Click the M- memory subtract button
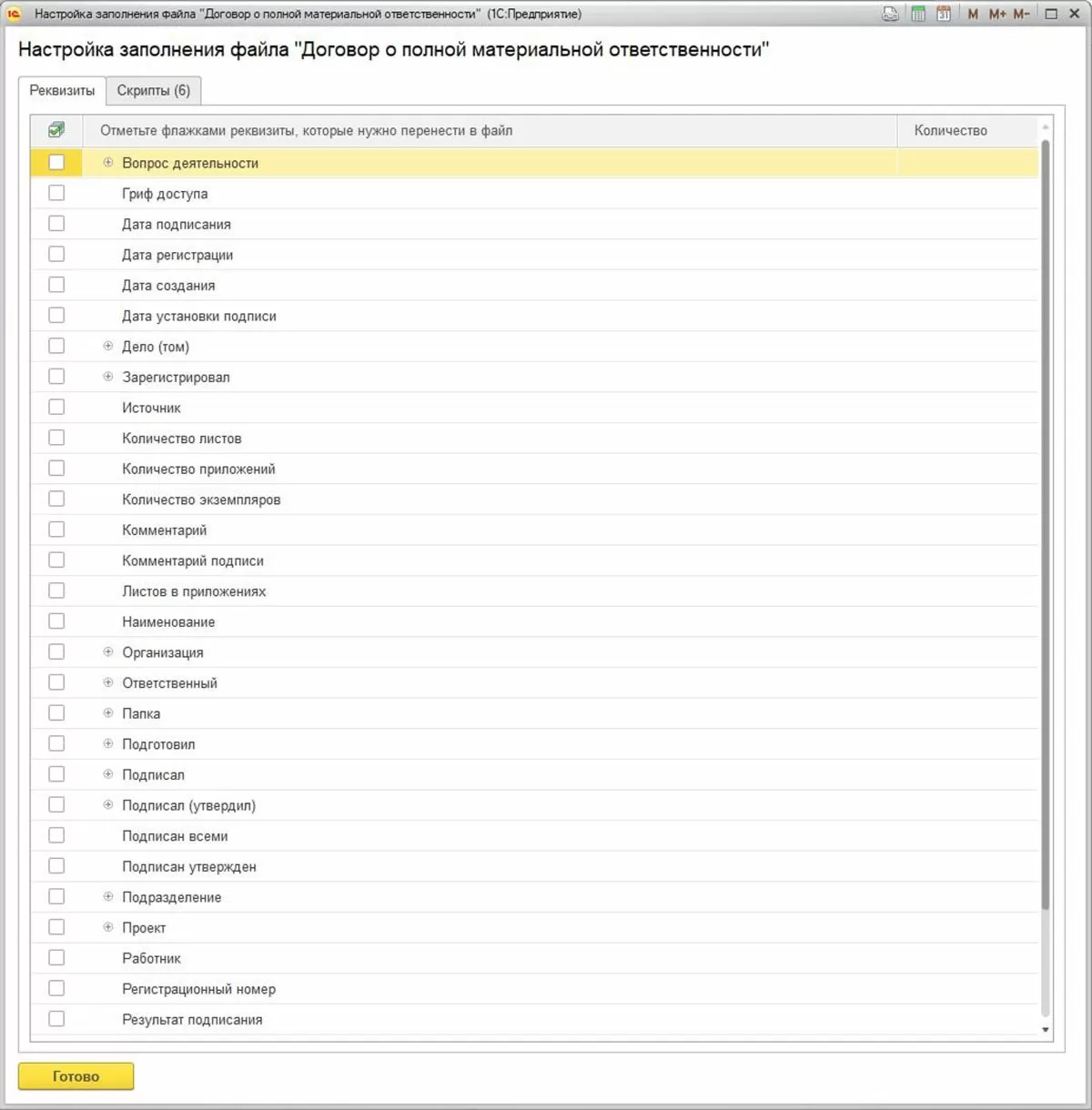This screenshot has height=1110, width=1092. coord(1022,14)
